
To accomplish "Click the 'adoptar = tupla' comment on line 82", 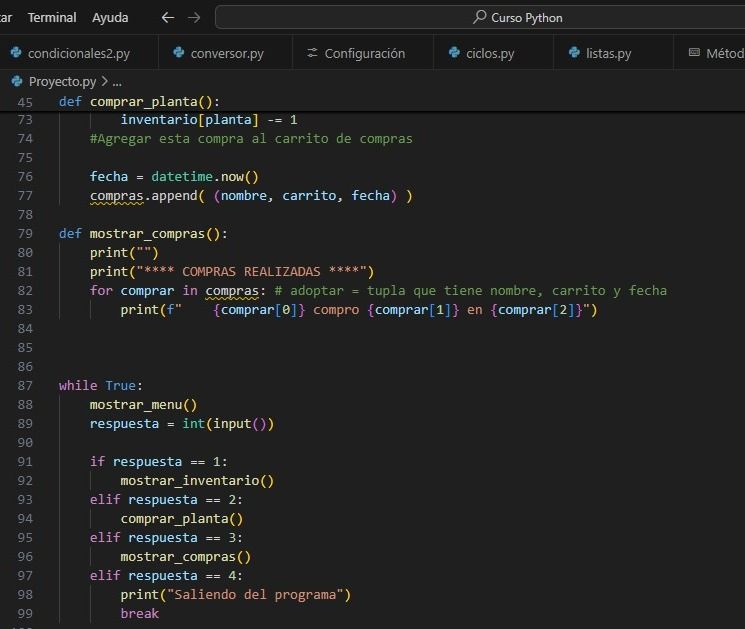I will 470,290.
